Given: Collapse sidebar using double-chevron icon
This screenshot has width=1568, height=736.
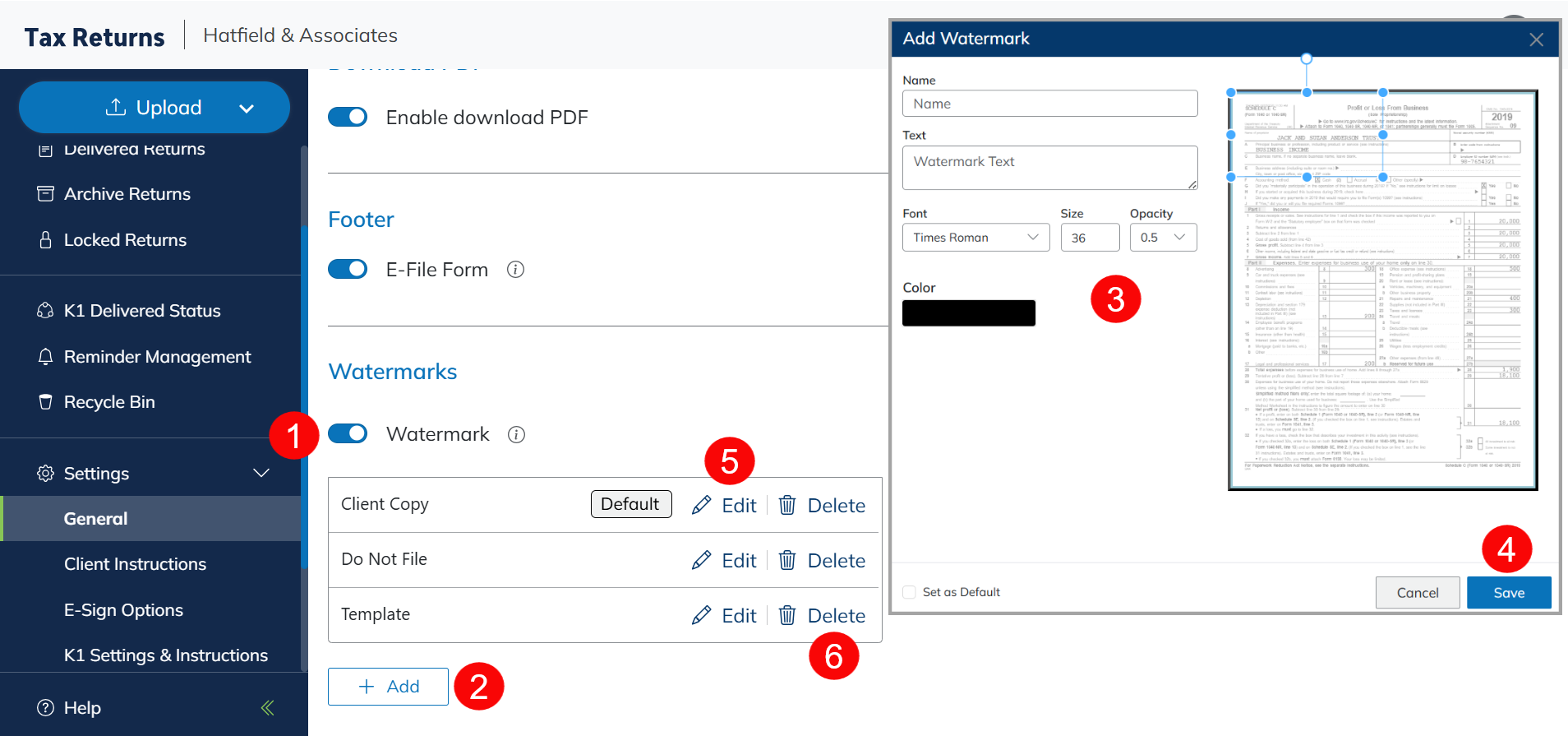Looking at the screenshot, I should tap(267, 708).
